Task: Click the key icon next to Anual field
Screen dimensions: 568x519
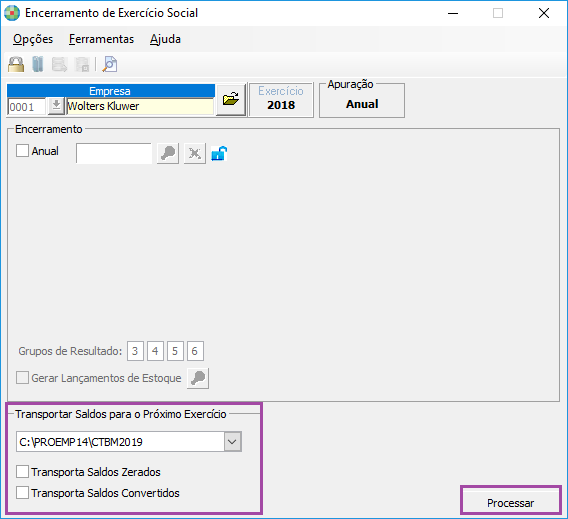Action: pyautogui.click(x=168, y=153)
